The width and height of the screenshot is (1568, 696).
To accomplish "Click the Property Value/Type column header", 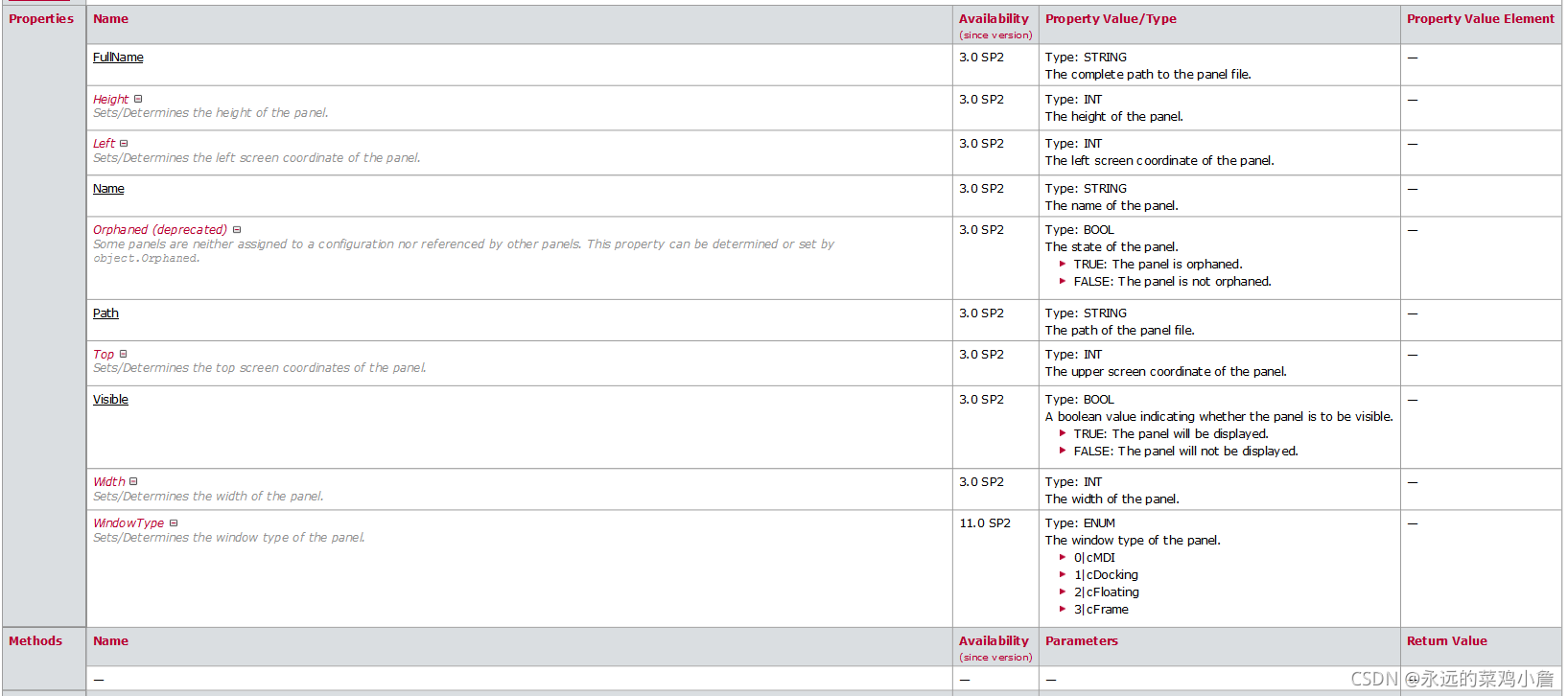I will tap(1111, 19).
